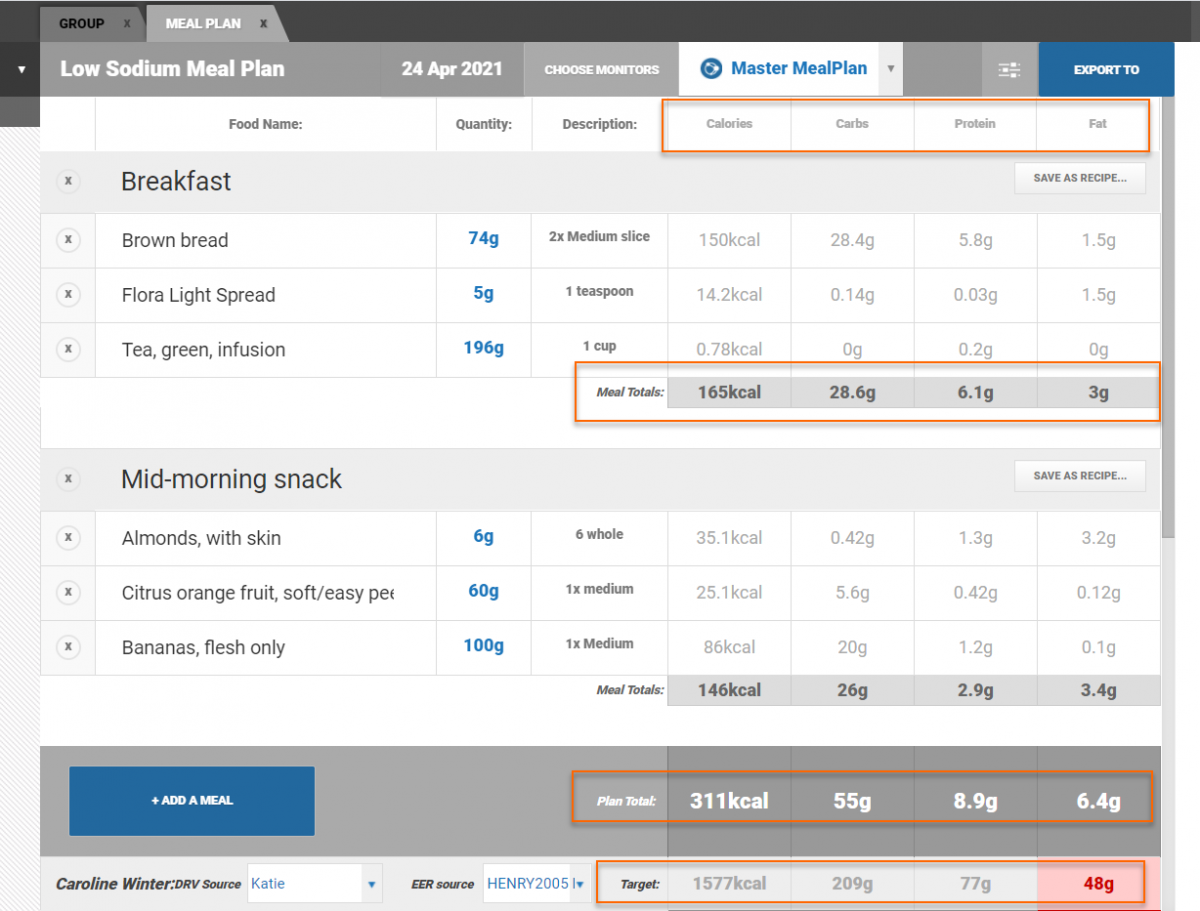Close the MEAL PLAN tab

coord(263,23)
